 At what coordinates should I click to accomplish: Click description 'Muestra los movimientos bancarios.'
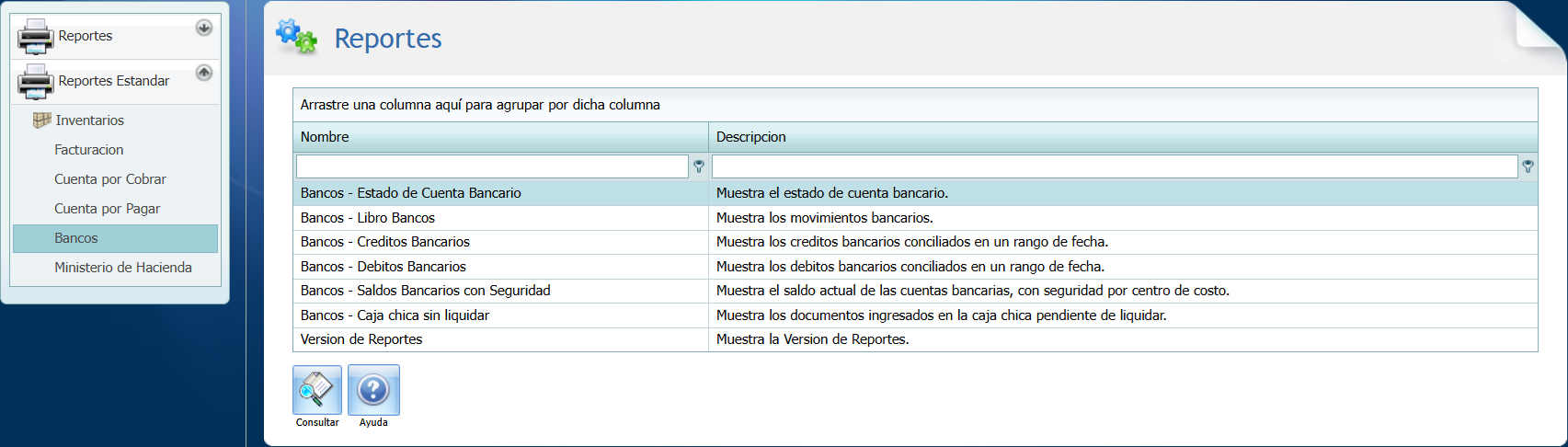[x=825, y=218]
